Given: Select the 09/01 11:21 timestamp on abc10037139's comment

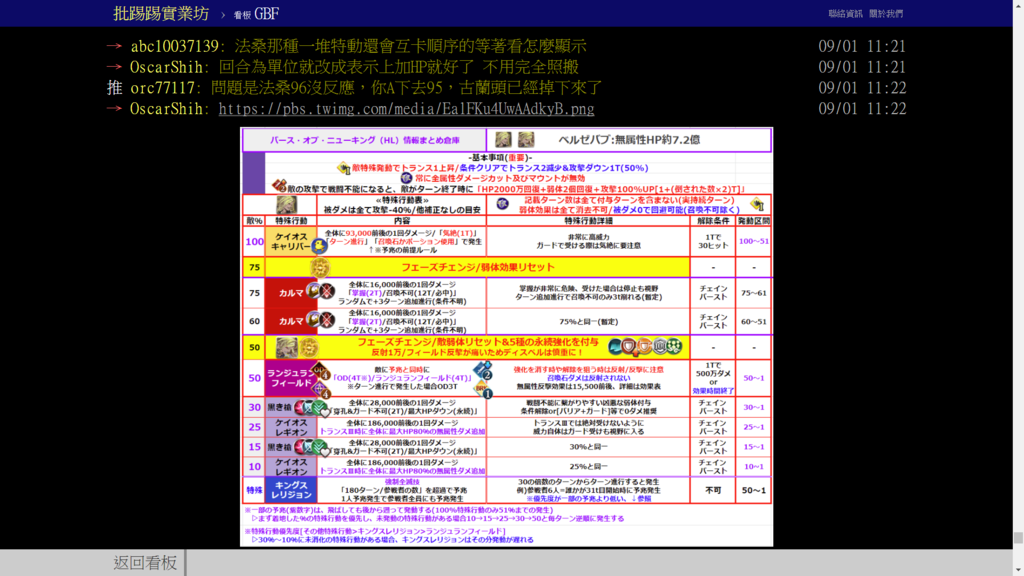Looking at the screenshot, I should point(862,46).
